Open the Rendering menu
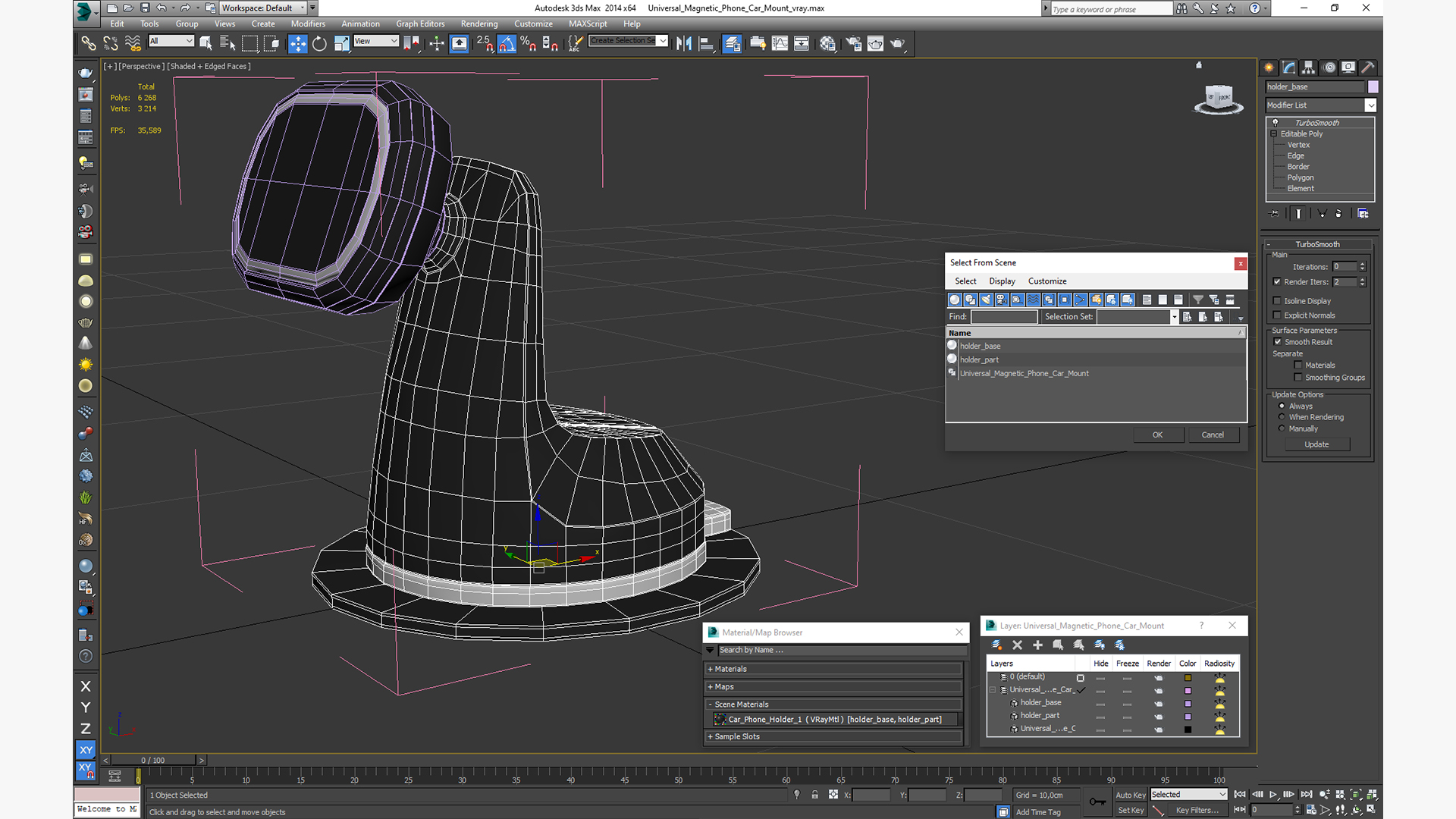The image size is (1456, 819). (x=479, y=24)
